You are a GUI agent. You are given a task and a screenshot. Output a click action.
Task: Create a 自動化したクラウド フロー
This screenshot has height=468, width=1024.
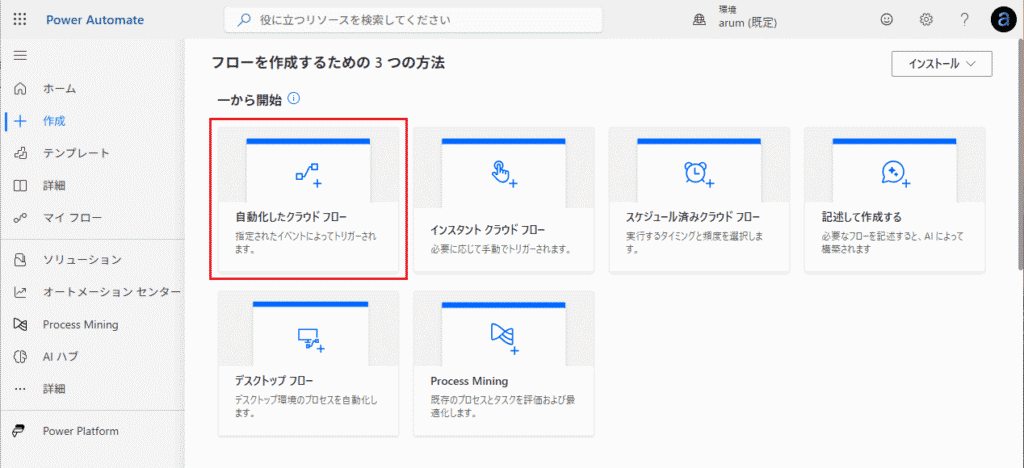[x=308, y=199]
